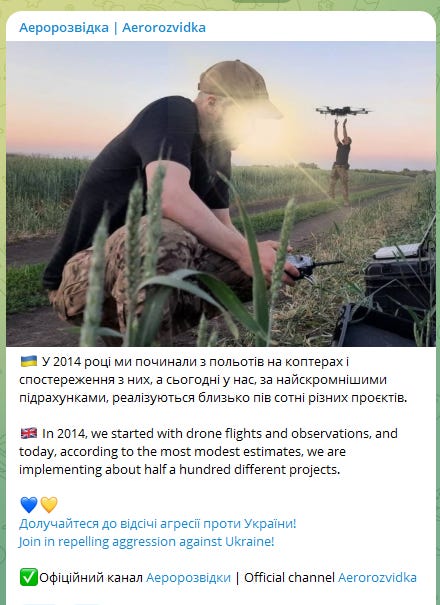Open the post photo in full view
Image resolution: width=440 pixels, height=605 pixels.
click(221, 194)
